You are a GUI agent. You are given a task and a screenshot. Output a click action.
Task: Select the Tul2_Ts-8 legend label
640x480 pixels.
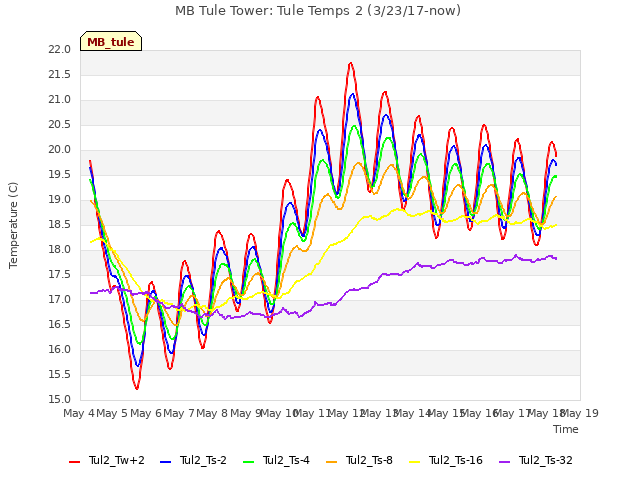[369, 460]
